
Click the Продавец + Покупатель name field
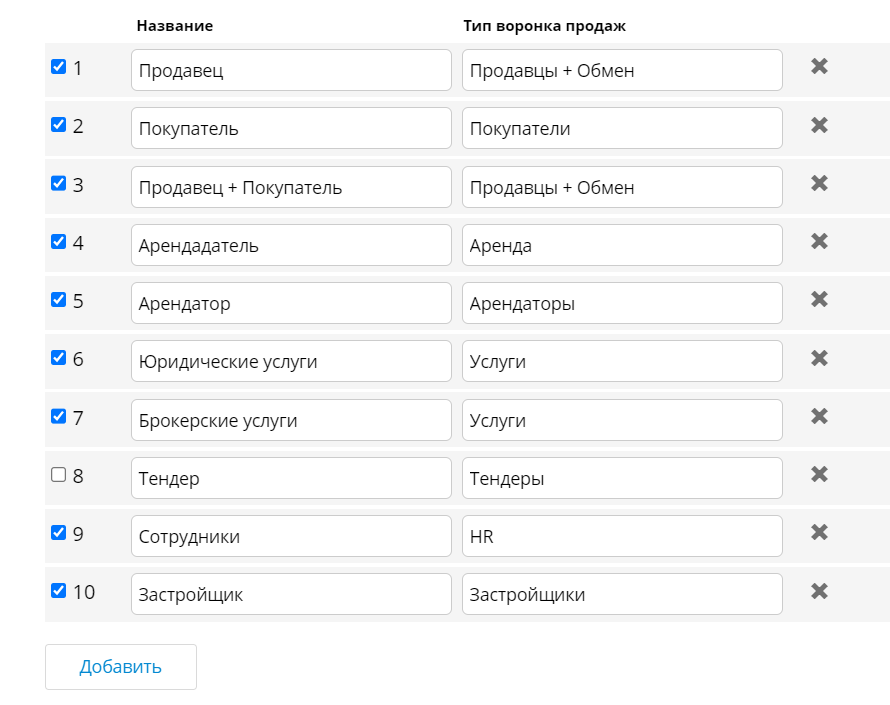[291, 187]
